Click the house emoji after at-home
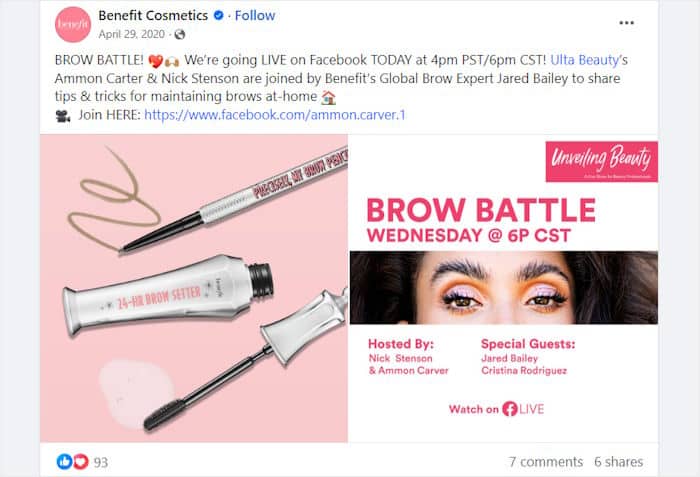 click(x=329, y=97)
